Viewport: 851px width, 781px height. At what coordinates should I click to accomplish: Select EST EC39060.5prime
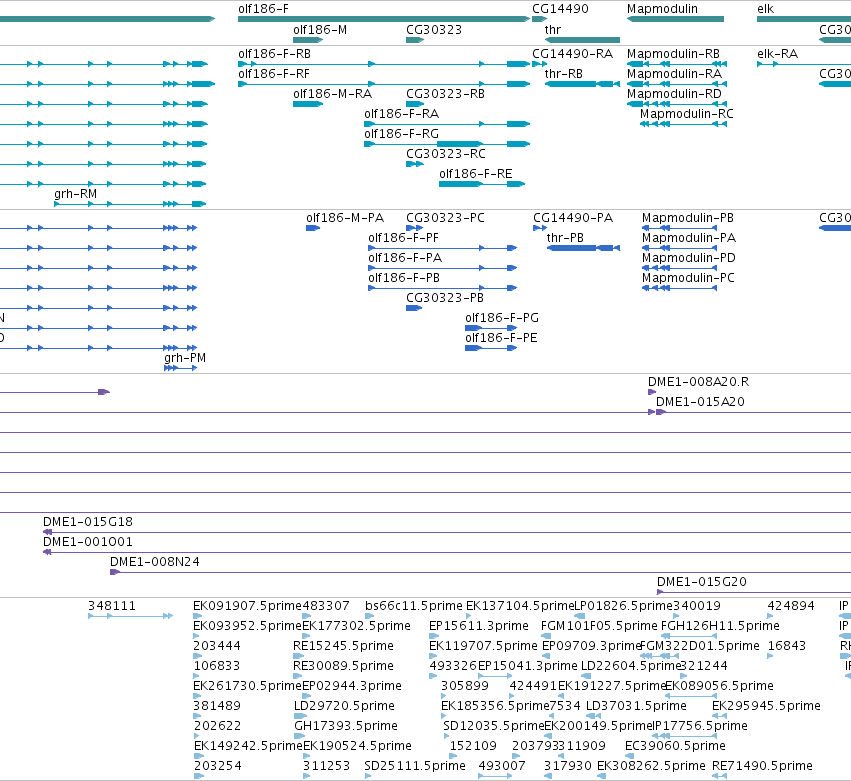(675, 746)
